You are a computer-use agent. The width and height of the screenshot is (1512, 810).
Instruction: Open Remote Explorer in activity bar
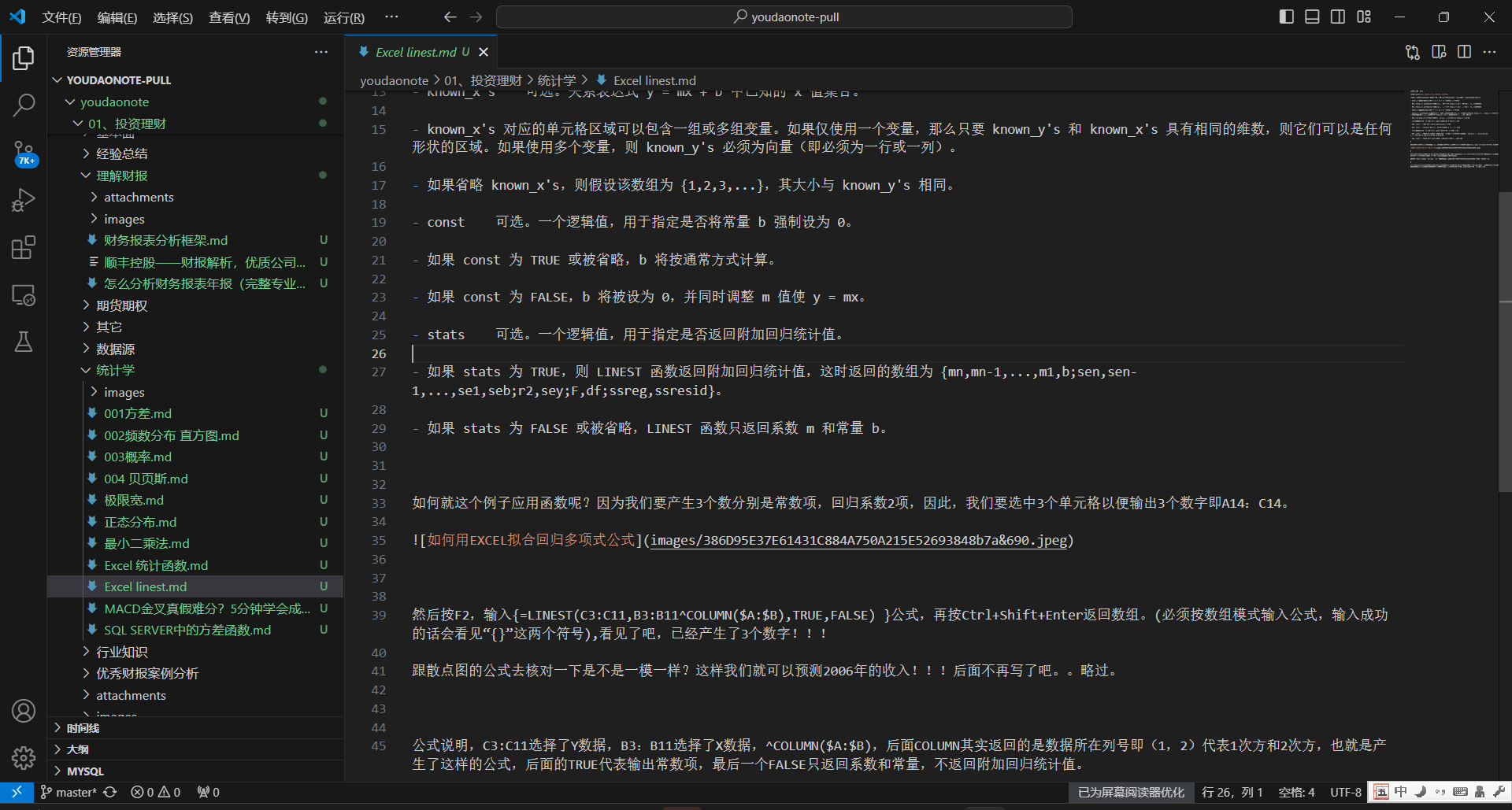tap(24, 295)
